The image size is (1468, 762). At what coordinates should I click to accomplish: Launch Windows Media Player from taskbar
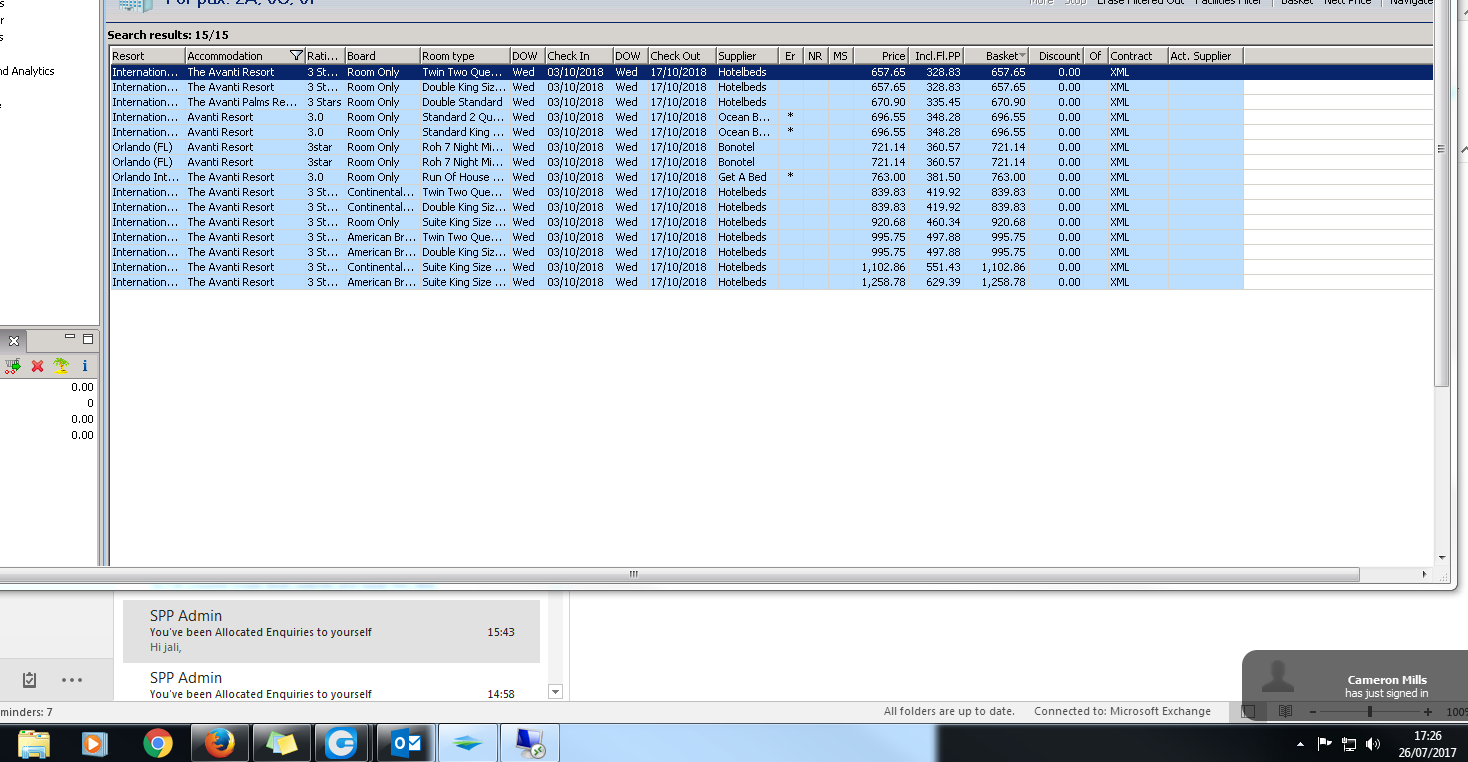[94, 743]
